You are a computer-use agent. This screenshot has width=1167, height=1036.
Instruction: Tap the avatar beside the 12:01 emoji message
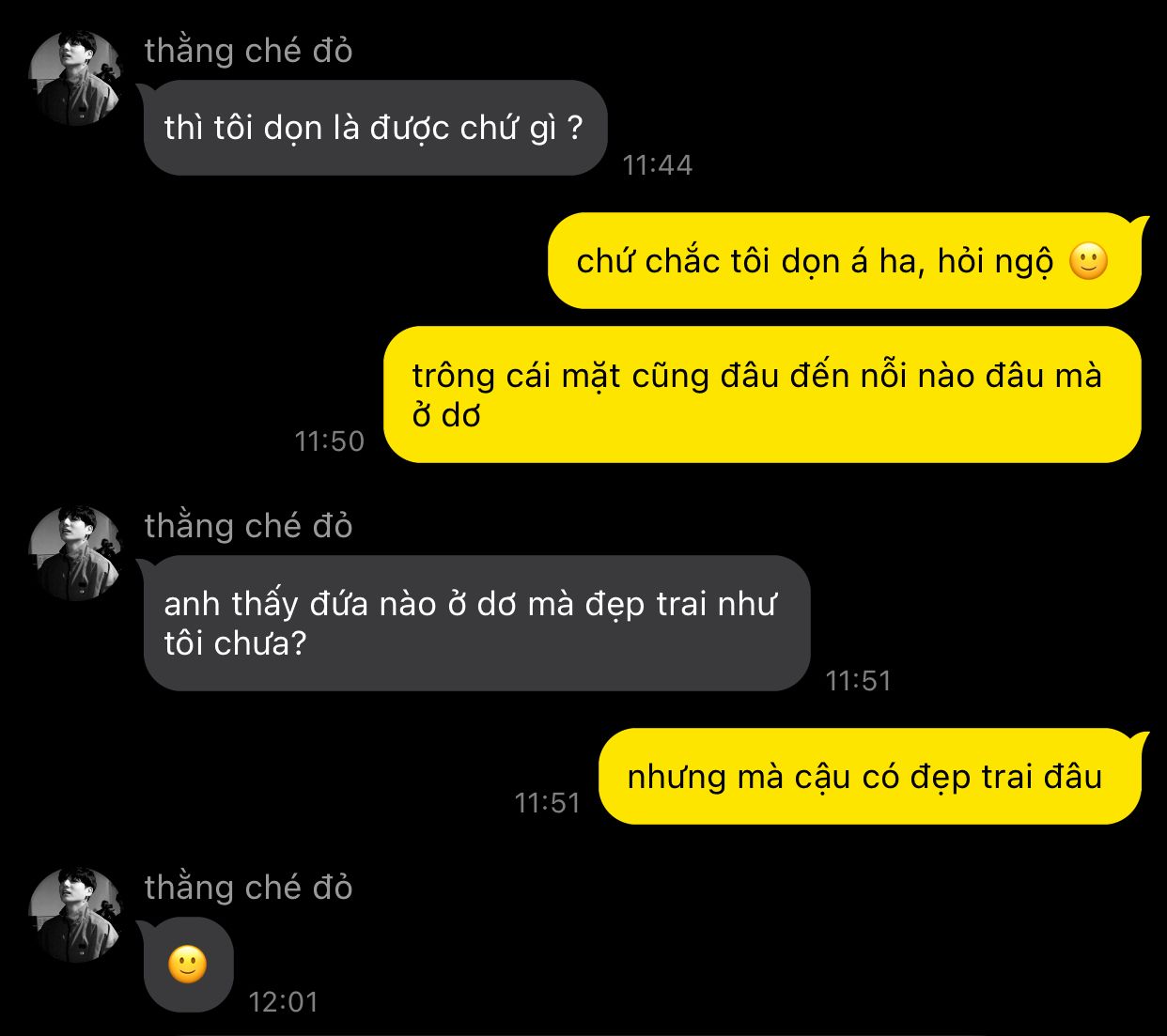pos(76,915)
